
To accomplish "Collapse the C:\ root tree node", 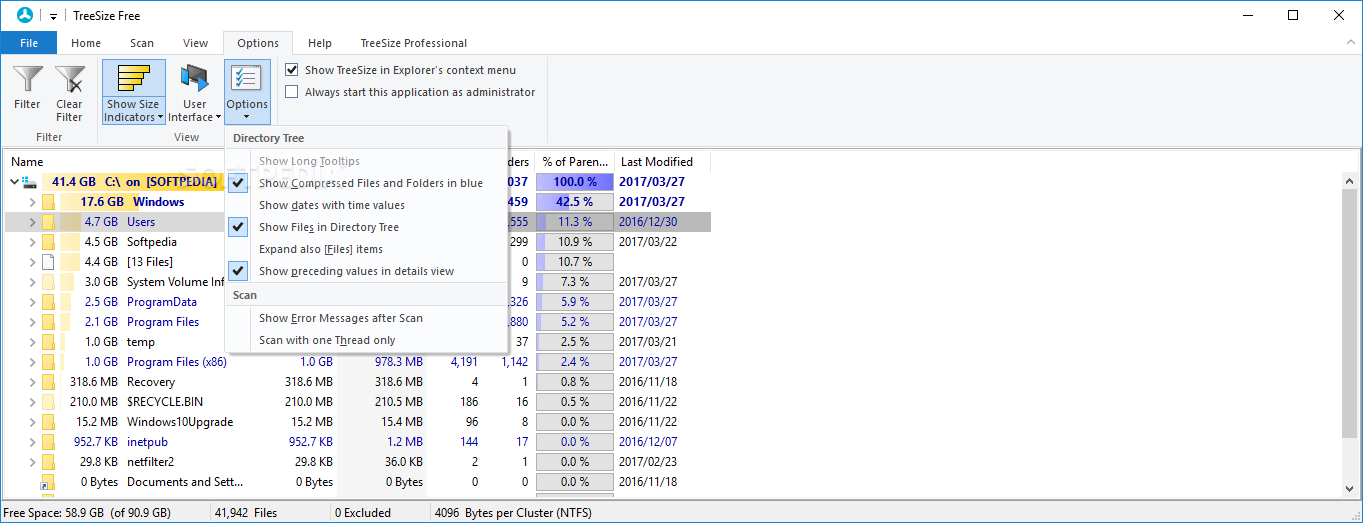I will pos(14,182).
